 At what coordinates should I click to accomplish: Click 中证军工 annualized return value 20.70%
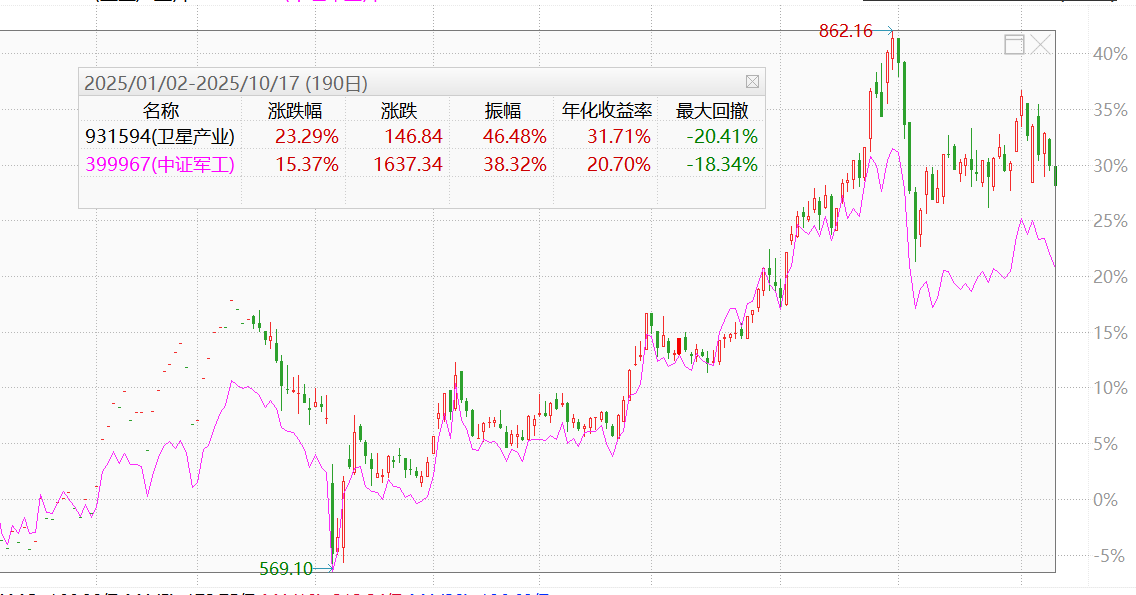(x=619, y=165)
